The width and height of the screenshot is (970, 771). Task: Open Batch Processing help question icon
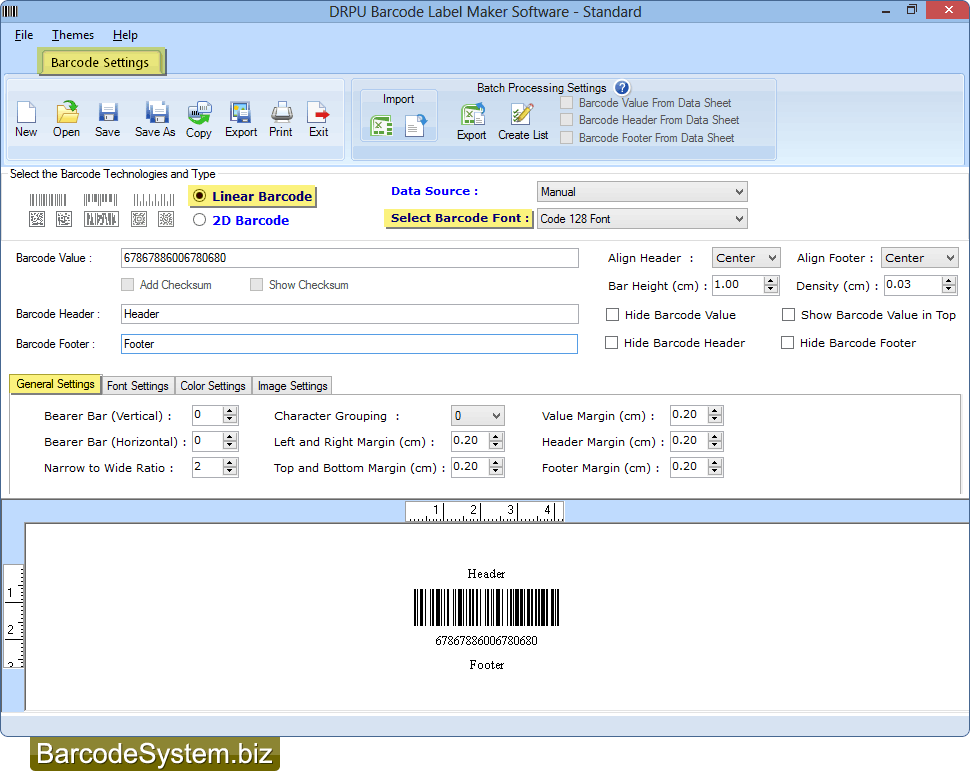click(x=622, y=88)
